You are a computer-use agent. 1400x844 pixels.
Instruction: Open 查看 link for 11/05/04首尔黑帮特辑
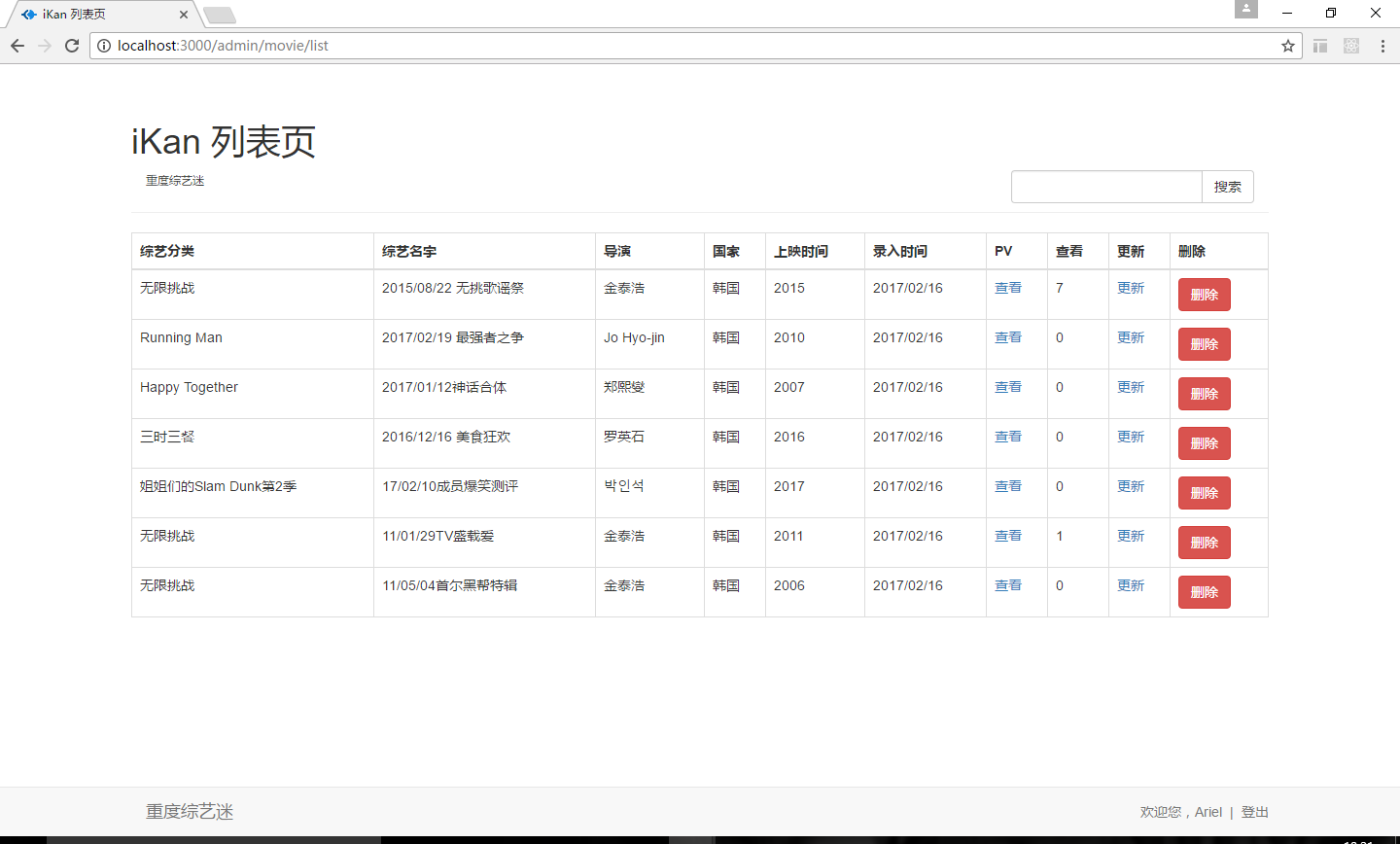point(1008,585)
